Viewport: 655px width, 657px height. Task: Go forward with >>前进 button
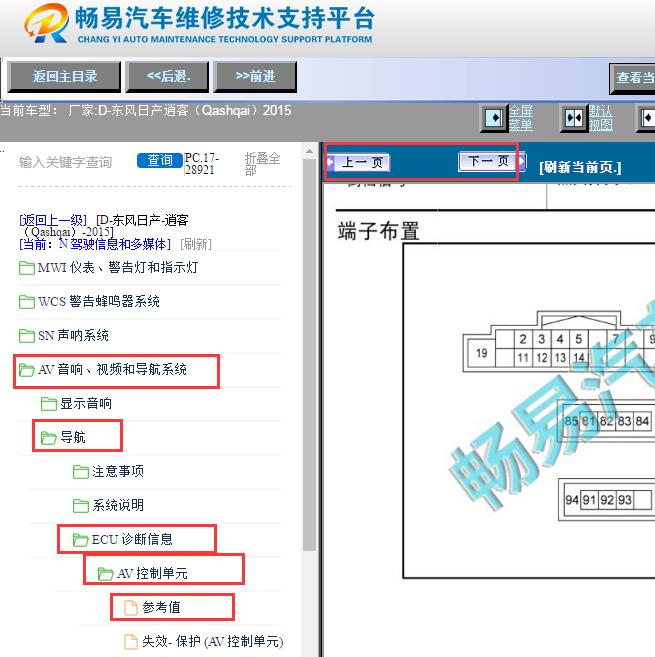[255, 77]
